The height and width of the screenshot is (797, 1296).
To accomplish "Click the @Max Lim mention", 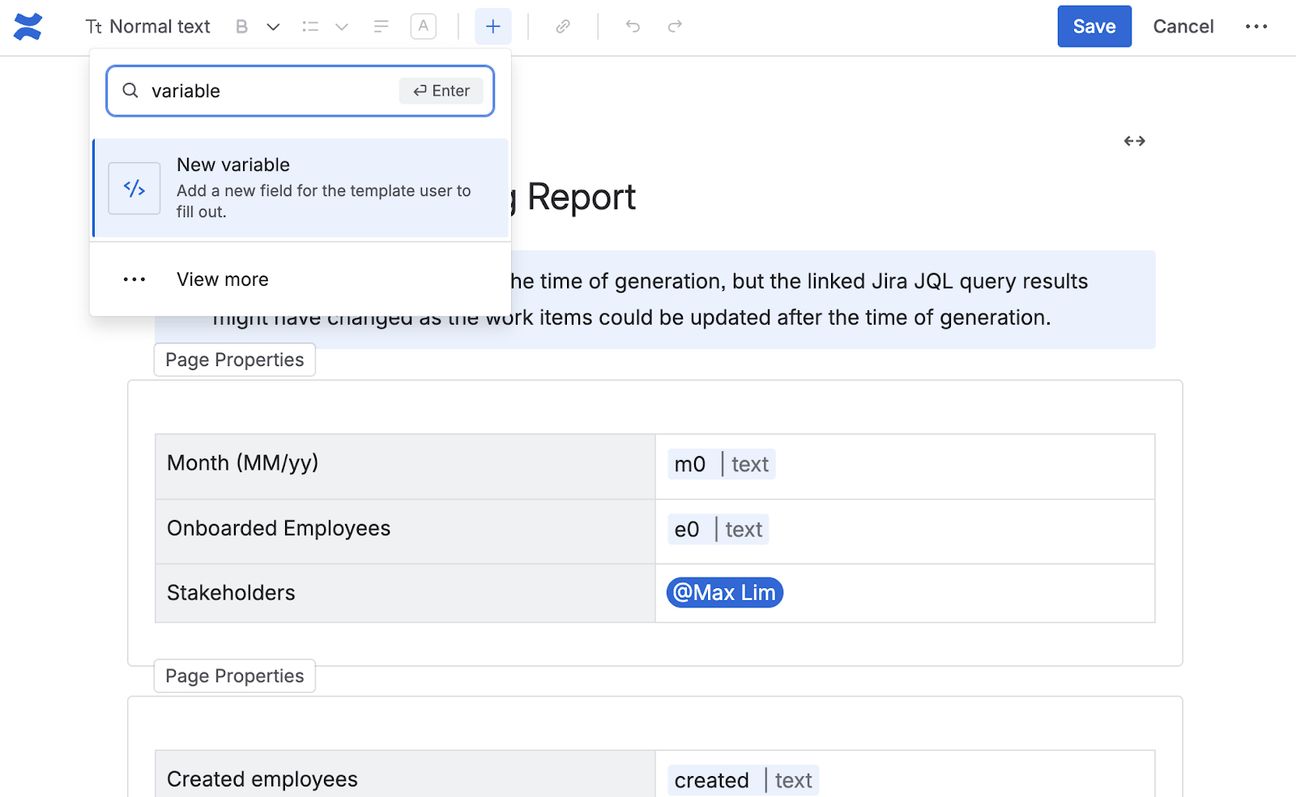I will point(725,593).
